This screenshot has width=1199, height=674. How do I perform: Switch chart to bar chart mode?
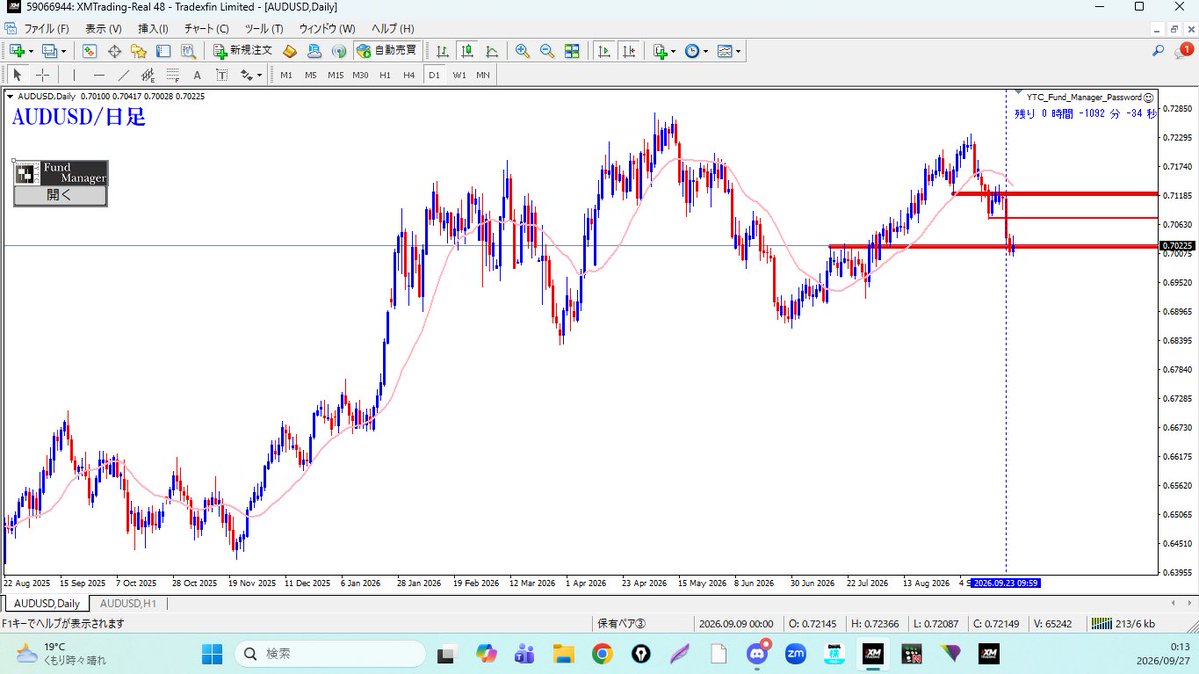442,51
